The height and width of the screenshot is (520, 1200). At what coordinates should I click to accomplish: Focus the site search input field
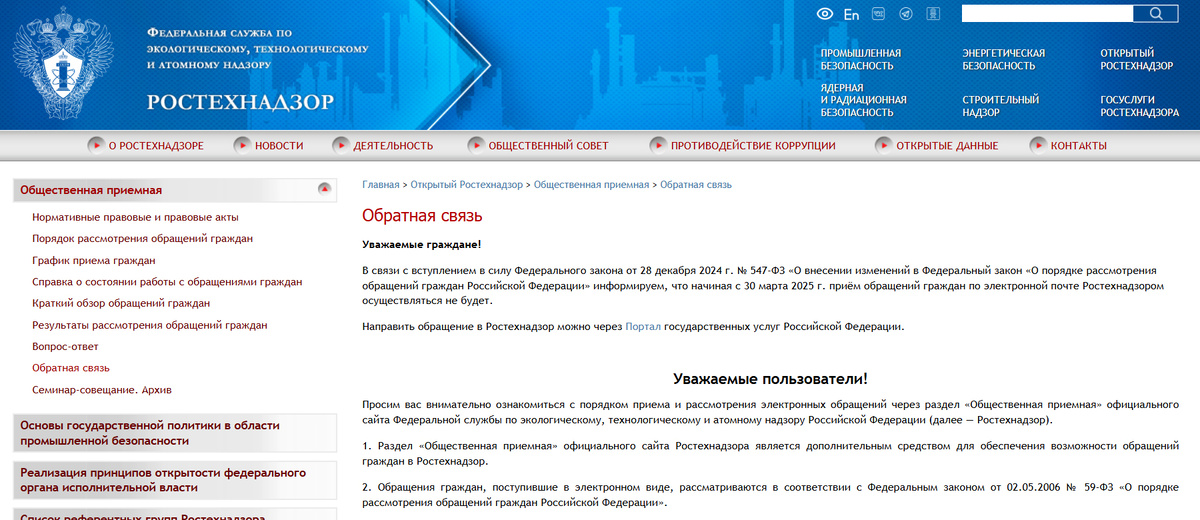point(1048,13)
